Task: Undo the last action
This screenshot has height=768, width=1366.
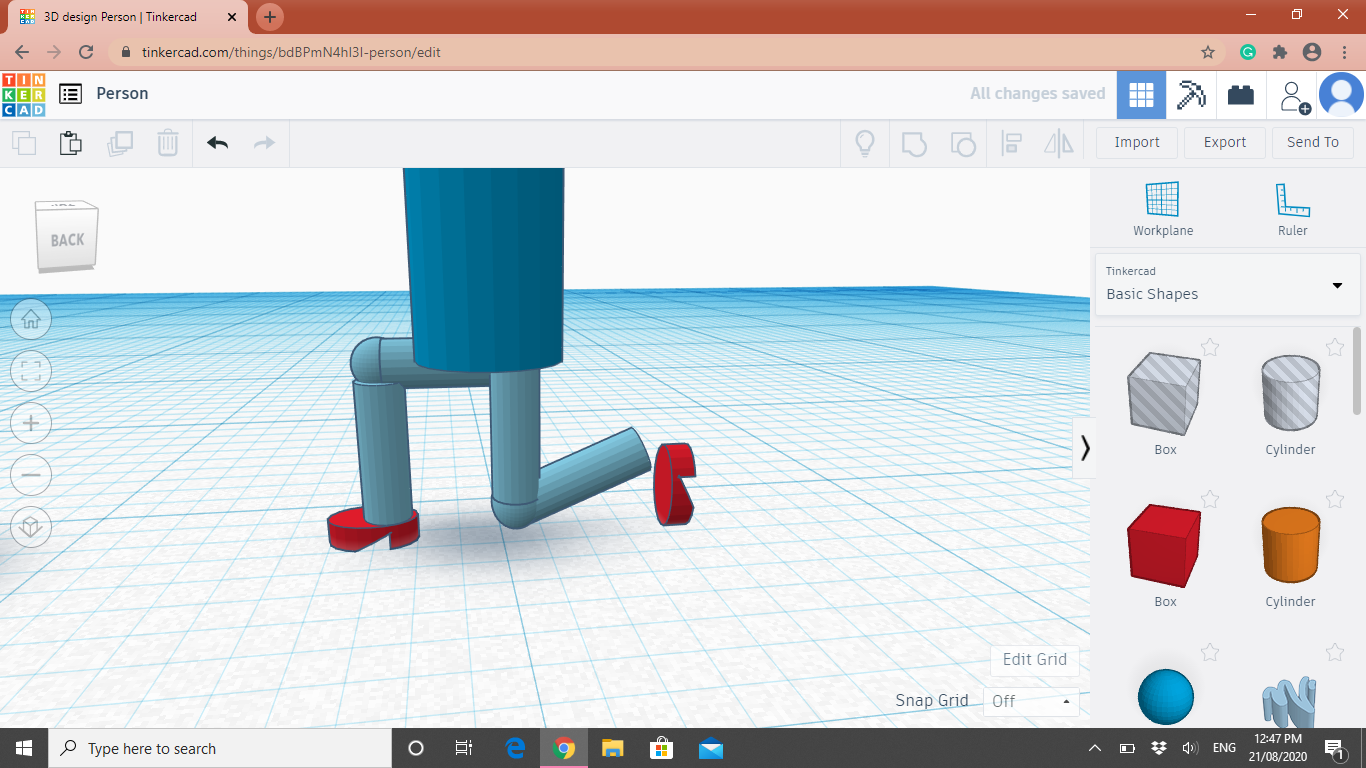Action: pos(218,143)
